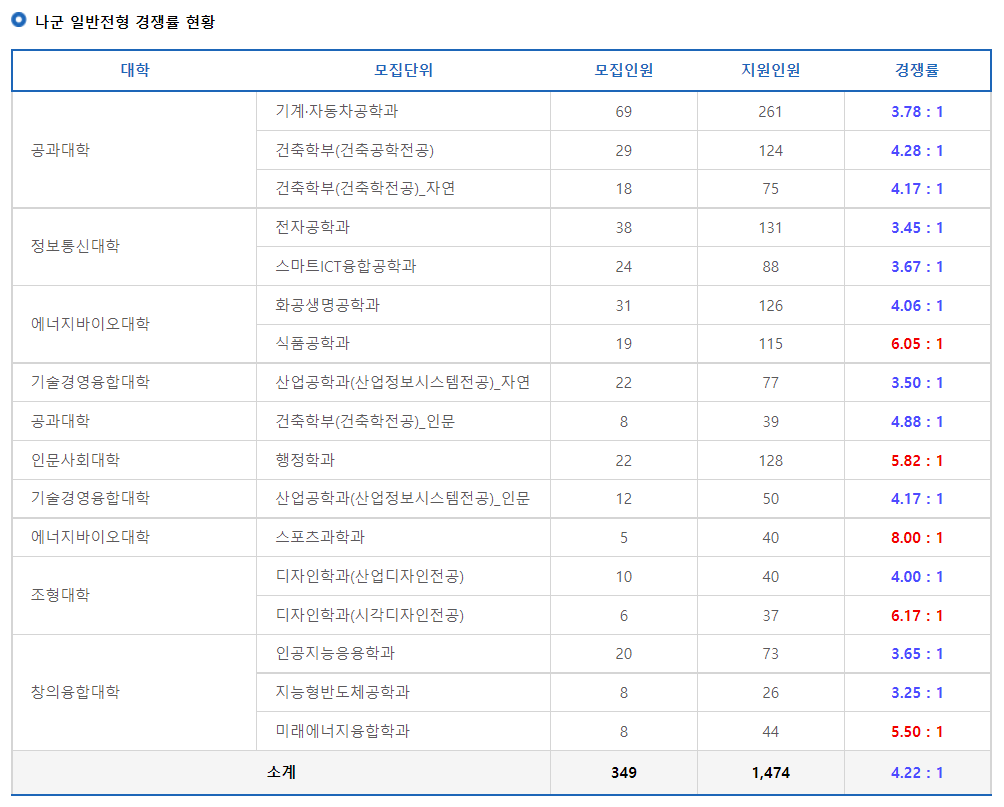Click recruitment value 38
The height and width of the screenshot is (807, 1004).
coord(624,227)
